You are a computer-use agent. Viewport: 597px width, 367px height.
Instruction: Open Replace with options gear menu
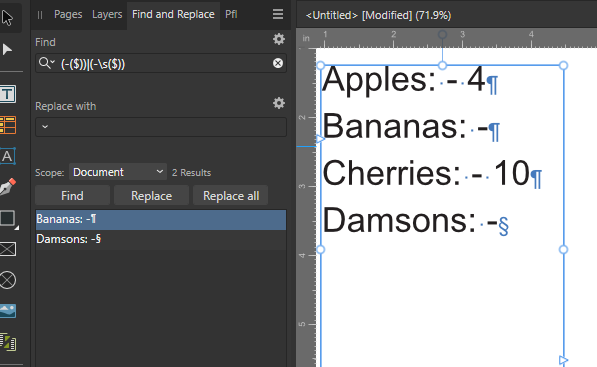coord(279,103)
